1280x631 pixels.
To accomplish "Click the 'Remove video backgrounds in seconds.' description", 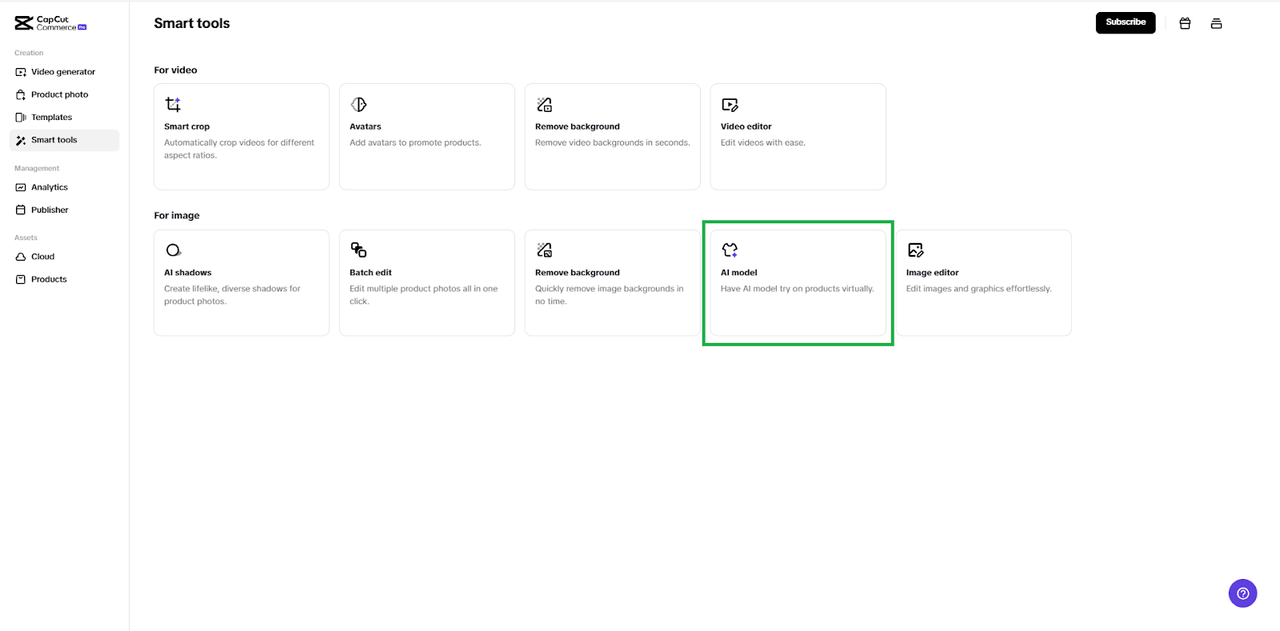I will click(612, 143).
